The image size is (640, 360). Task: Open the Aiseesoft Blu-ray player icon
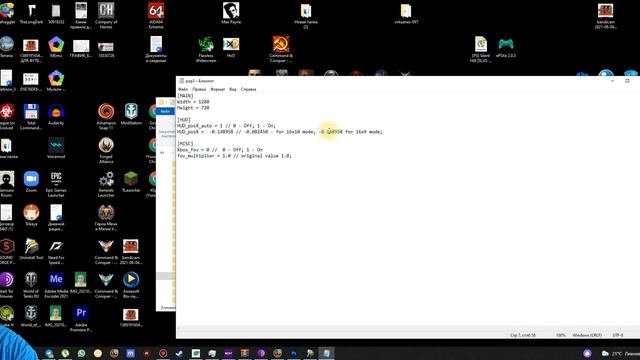coord(131,285)
